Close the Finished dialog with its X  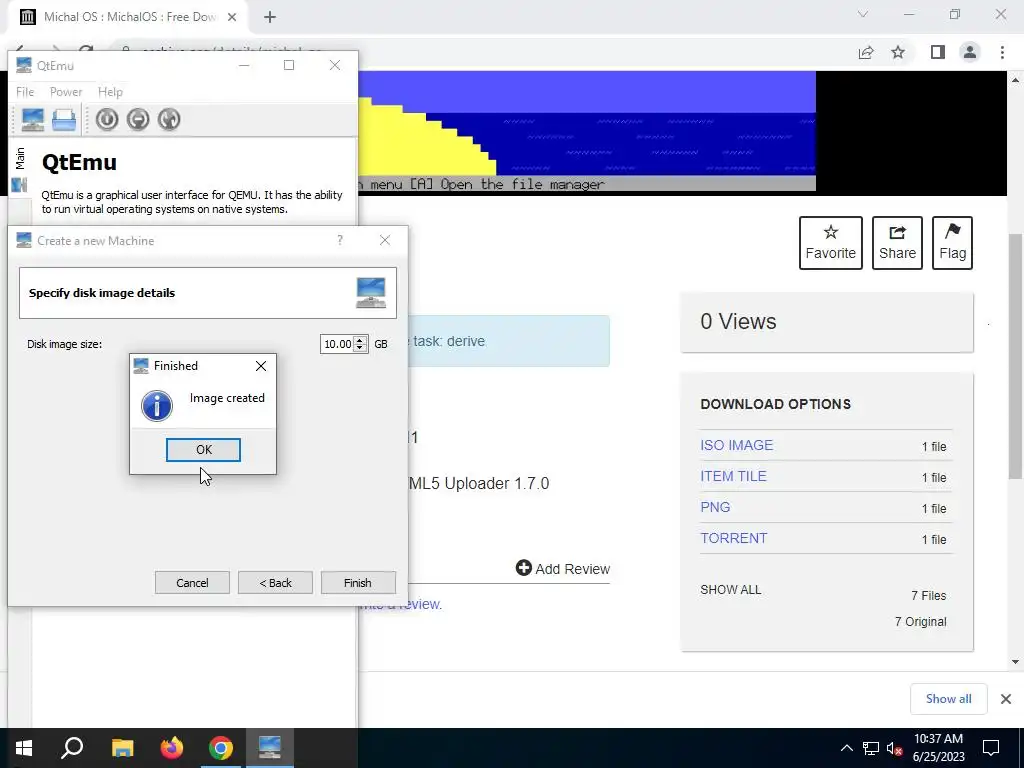click(261, 366)
